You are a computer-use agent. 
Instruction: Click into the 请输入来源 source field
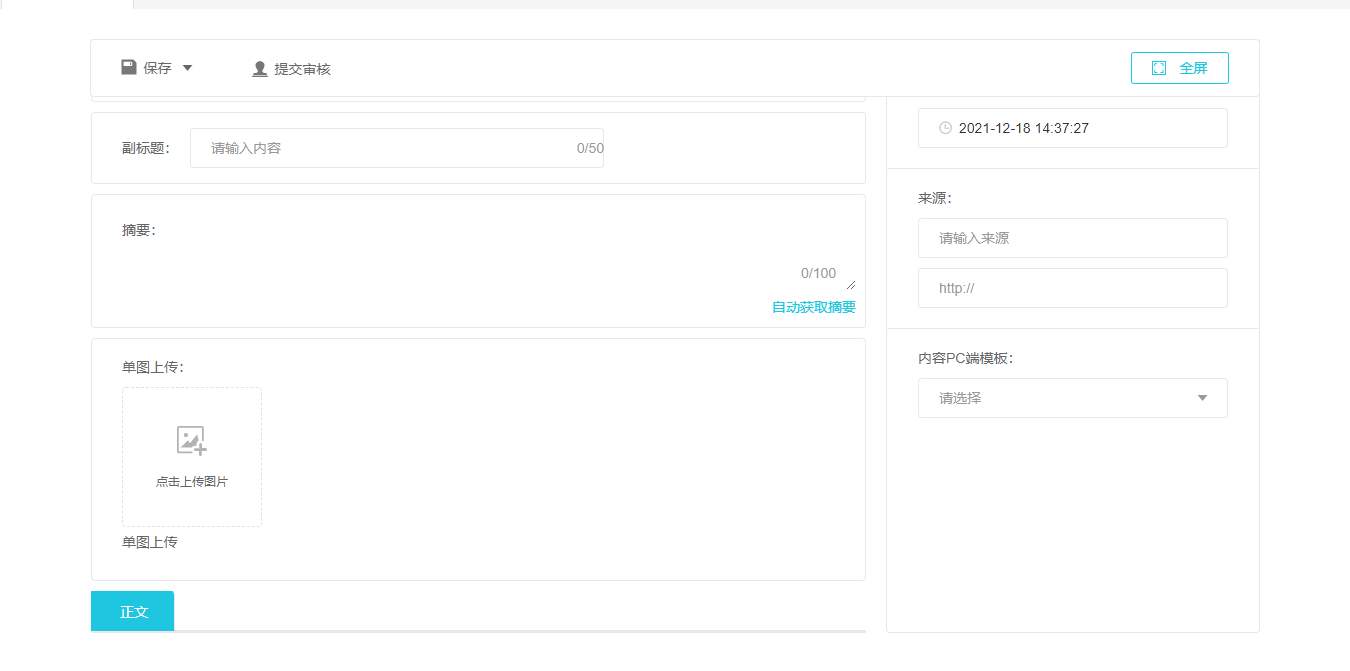pos(1073,238)
